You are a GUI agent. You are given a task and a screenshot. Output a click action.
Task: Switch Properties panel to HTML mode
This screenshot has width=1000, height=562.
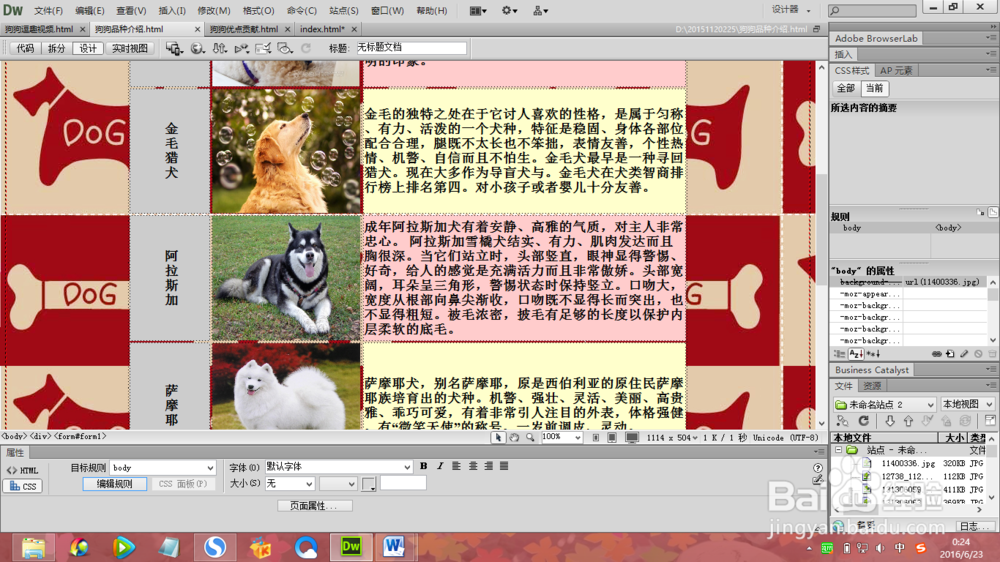point(23,471)
